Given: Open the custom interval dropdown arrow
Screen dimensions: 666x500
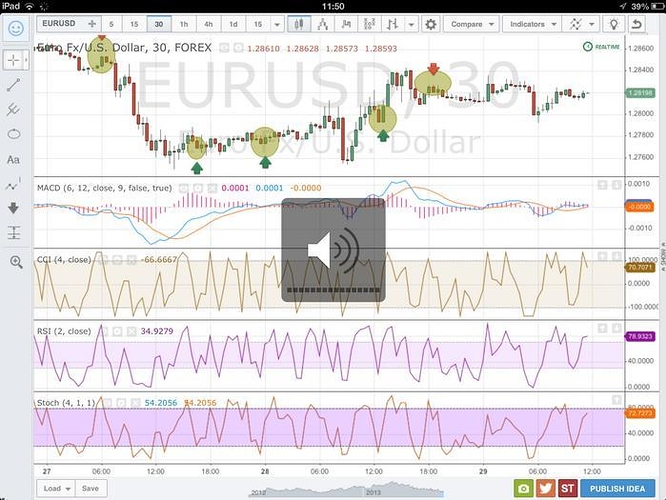Looking at the screenshot, I should pos(277,25).
